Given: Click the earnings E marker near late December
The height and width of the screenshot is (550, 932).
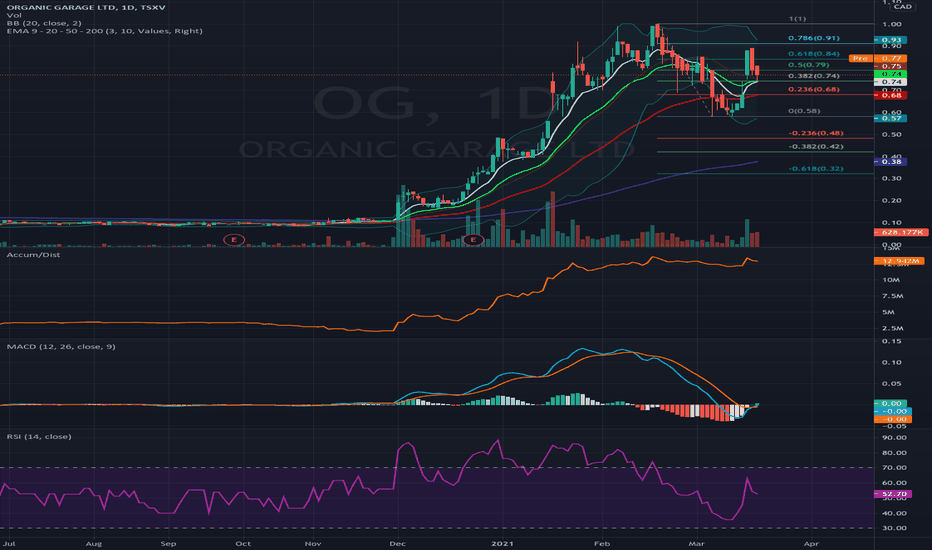Looking at the screenshot, I should 474,240.
